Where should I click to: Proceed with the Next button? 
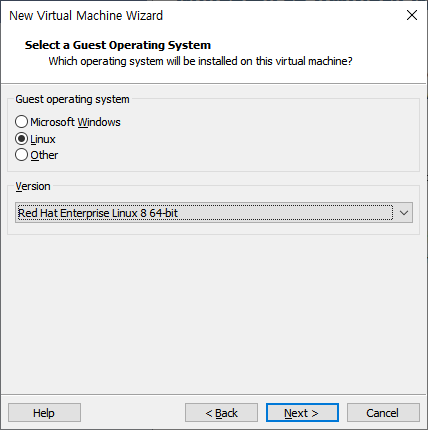(x=302, y=413)
